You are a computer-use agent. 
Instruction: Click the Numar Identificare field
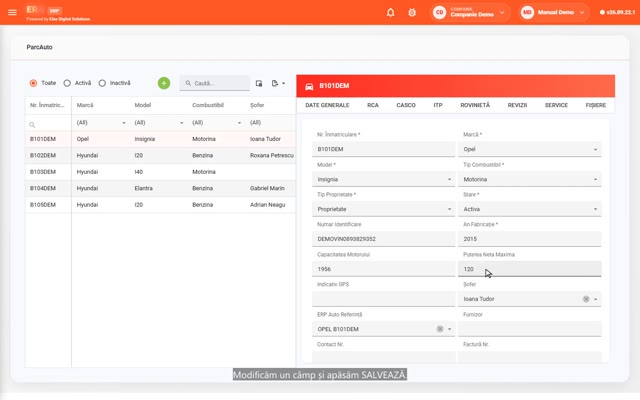click(383, 239)
